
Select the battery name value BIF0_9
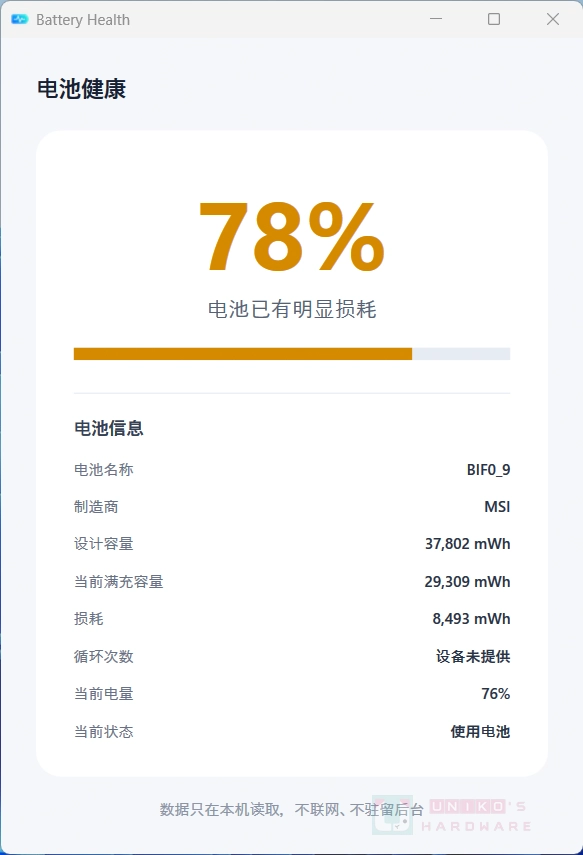[488, 469]
